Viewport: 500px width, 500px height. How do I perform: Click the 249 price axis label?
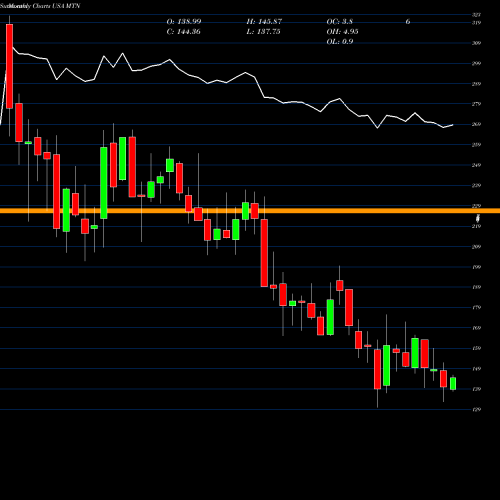coord(476,165)
